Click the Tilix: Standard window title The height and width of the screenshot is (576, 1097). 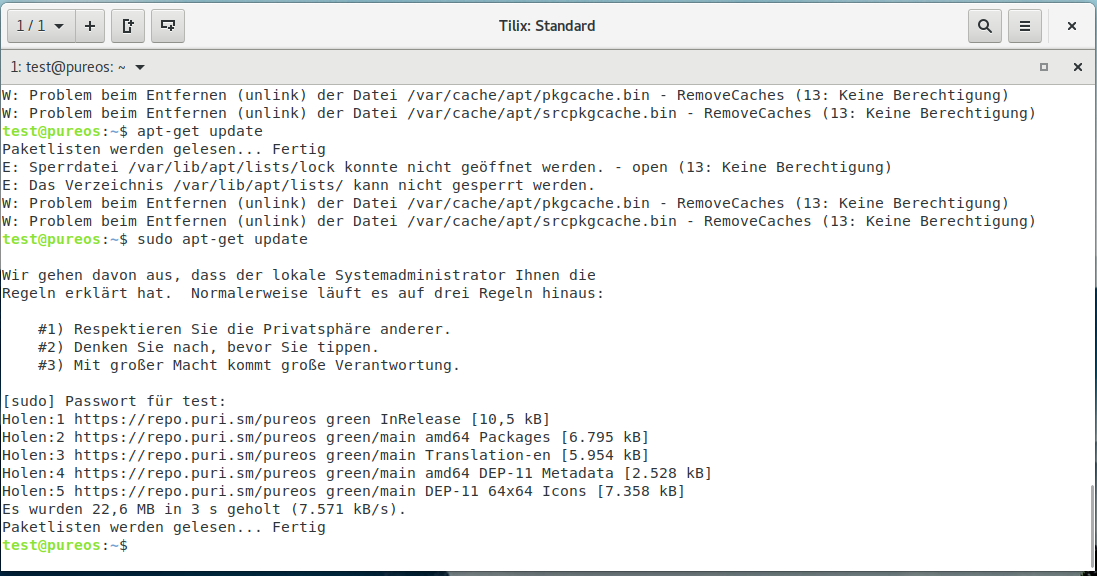click(x=547, y=26)
